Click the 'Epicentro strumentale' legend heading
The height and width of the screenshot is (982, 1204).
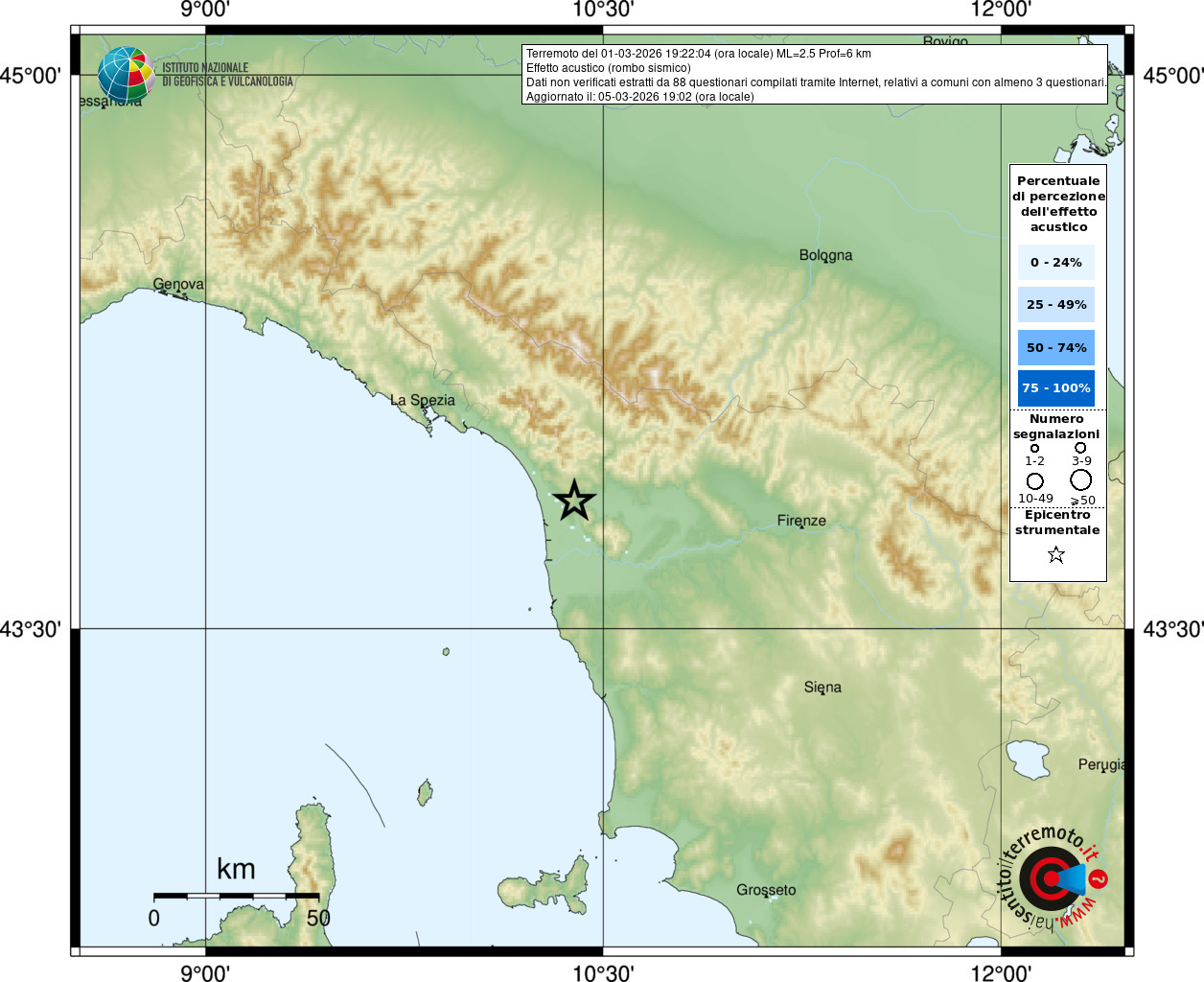pos(1057,523)
